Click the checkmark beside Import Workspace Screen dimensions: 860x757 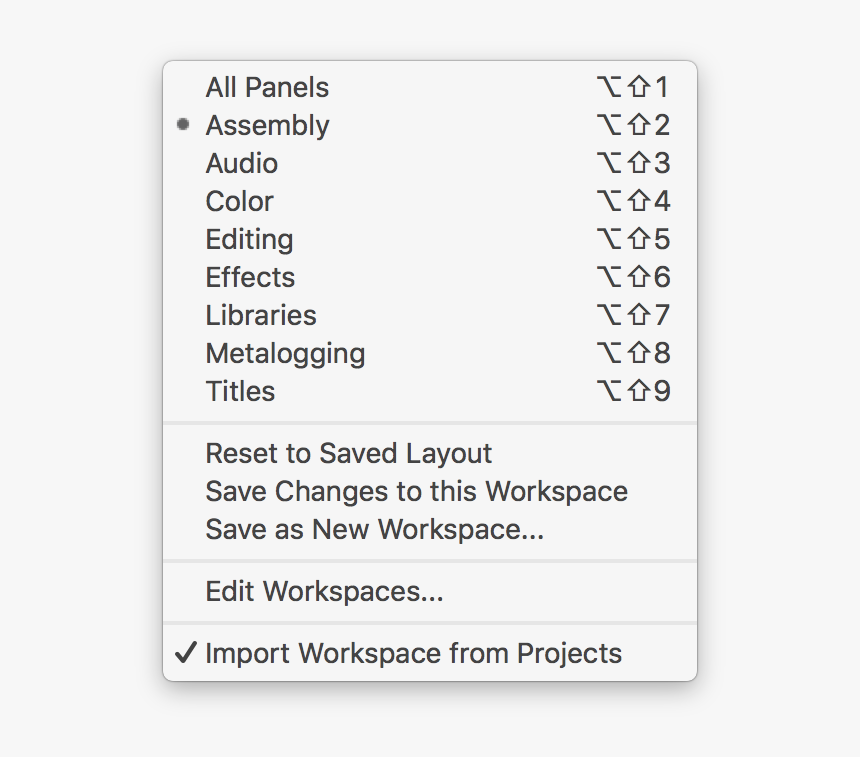click(185, 654)
